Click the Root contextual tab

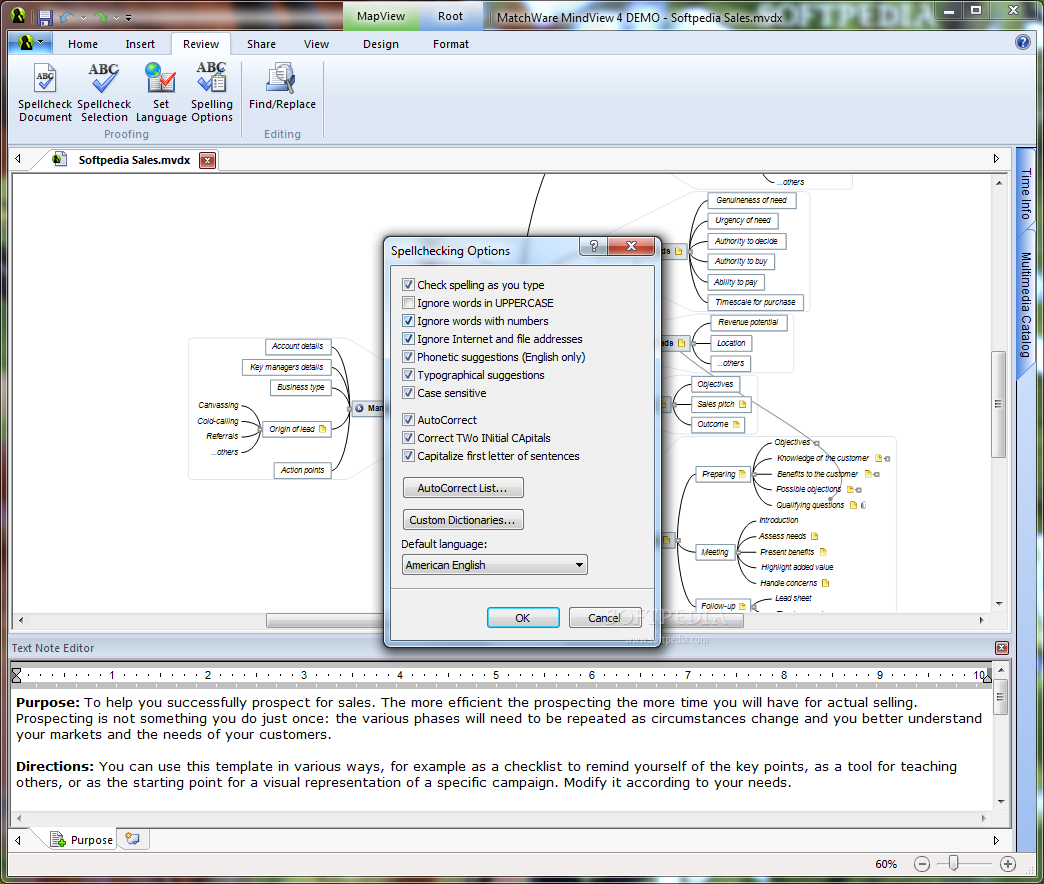[x=450, y=16]
